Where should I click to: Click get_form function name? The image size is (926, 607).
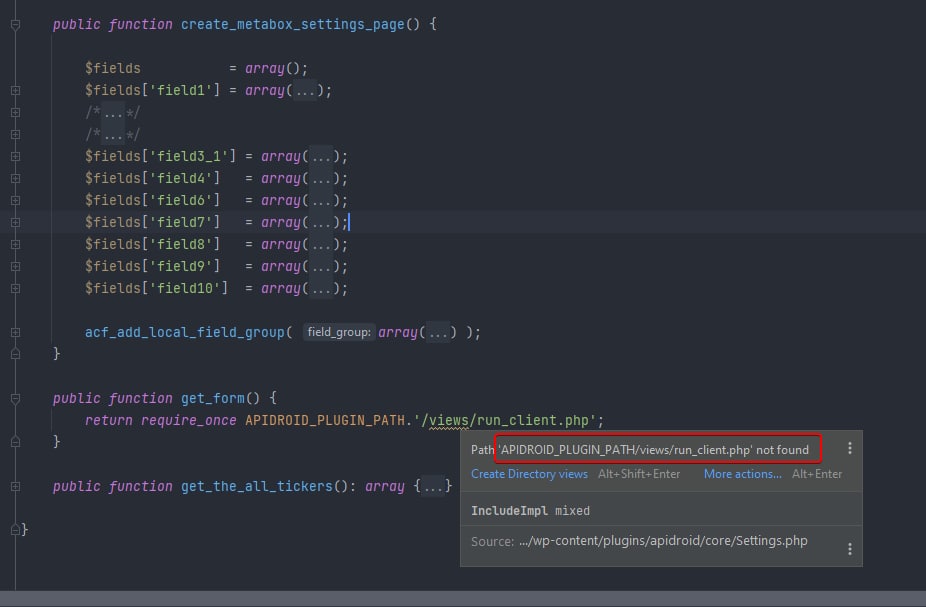(x=213, y=399)
